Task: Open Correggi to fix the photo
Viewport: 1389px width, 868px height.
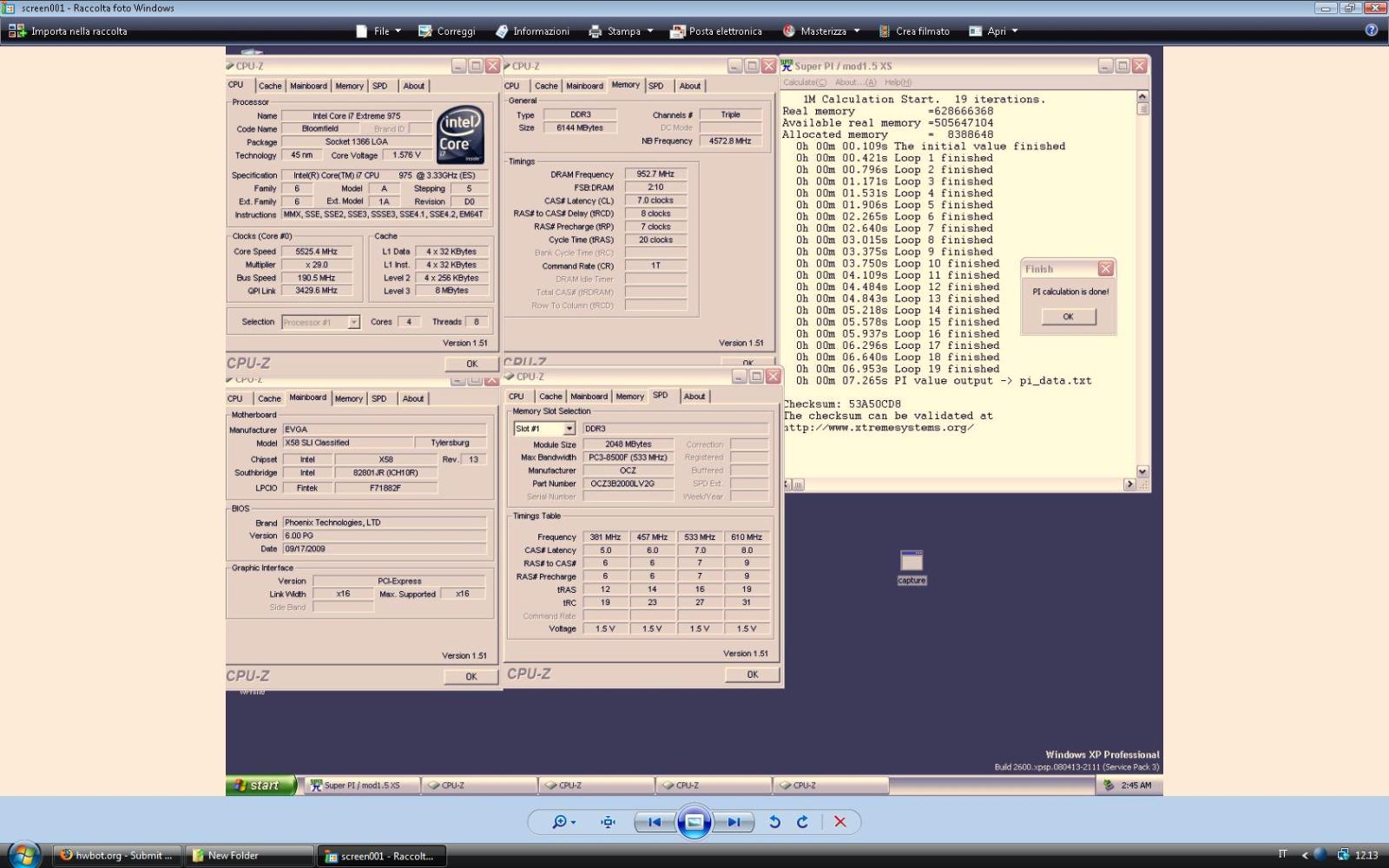Action: click(x=447, y=31)
